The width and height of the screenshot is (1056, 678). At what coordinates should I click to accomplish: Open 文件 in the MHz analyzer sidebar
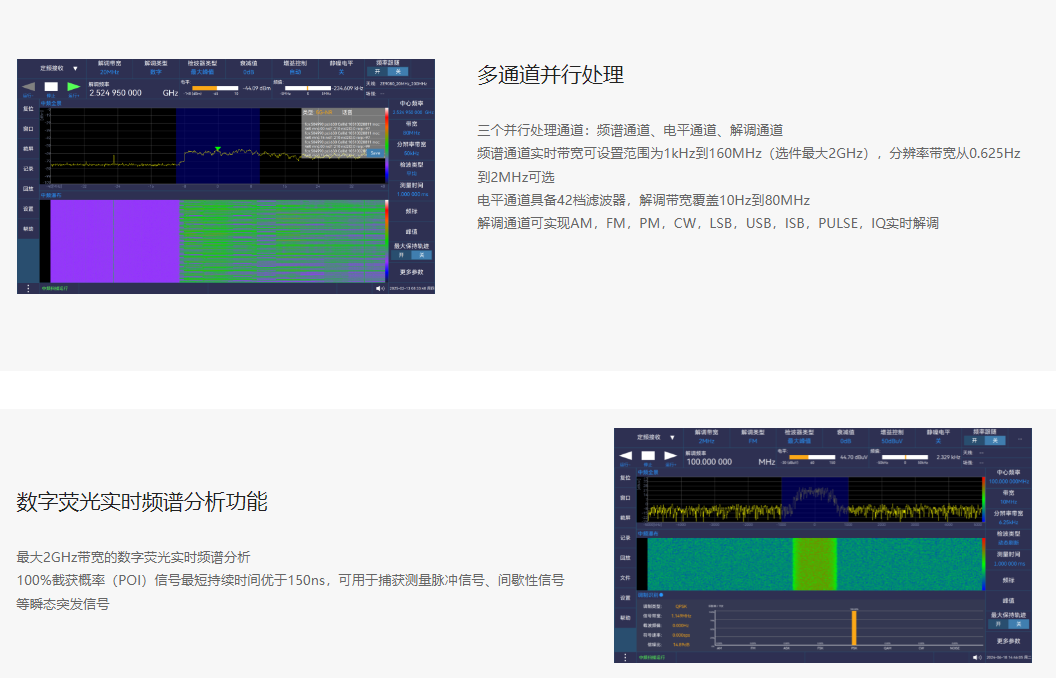point(625,577)
